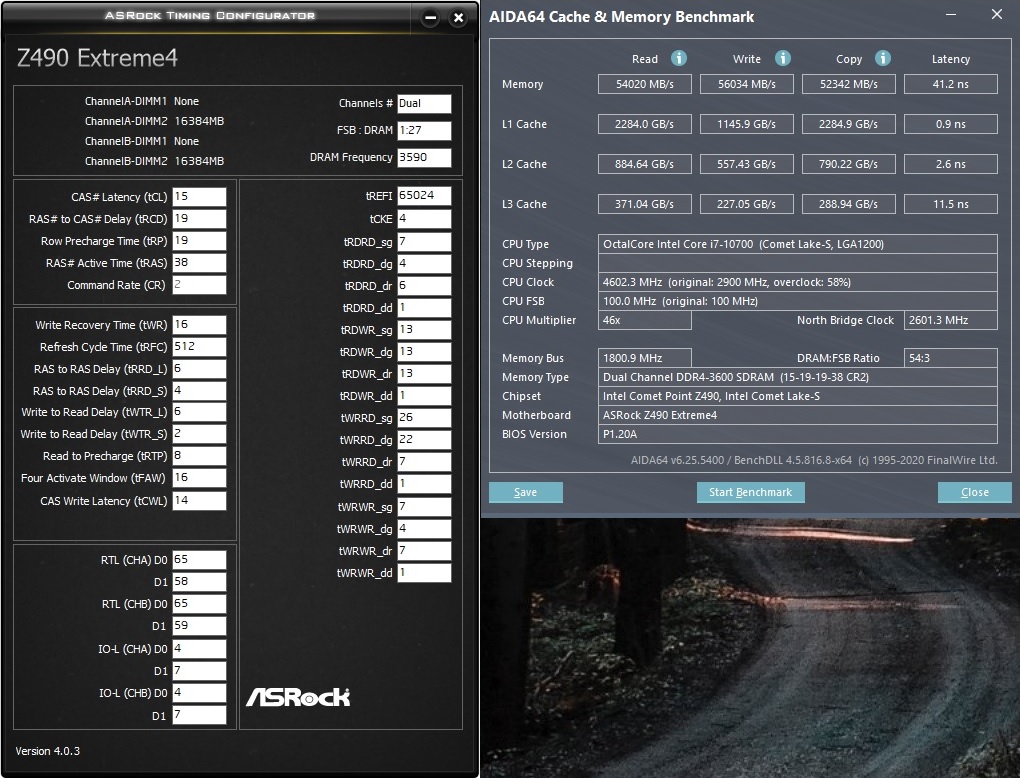Click the Memory Copy result 52342 MB/s
Viewport: 1020px width, 778px height.
pyautogui.click(x=849, y=84)
